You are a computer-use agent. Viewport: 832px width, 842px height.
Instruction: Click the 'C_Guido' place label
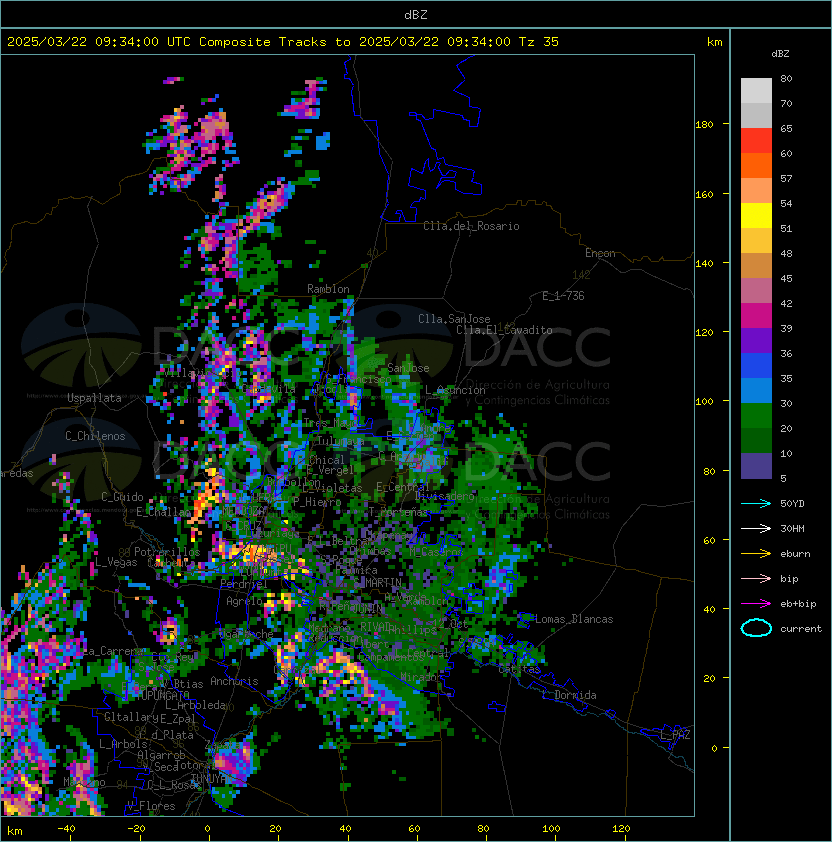click(x=122, y=497)
